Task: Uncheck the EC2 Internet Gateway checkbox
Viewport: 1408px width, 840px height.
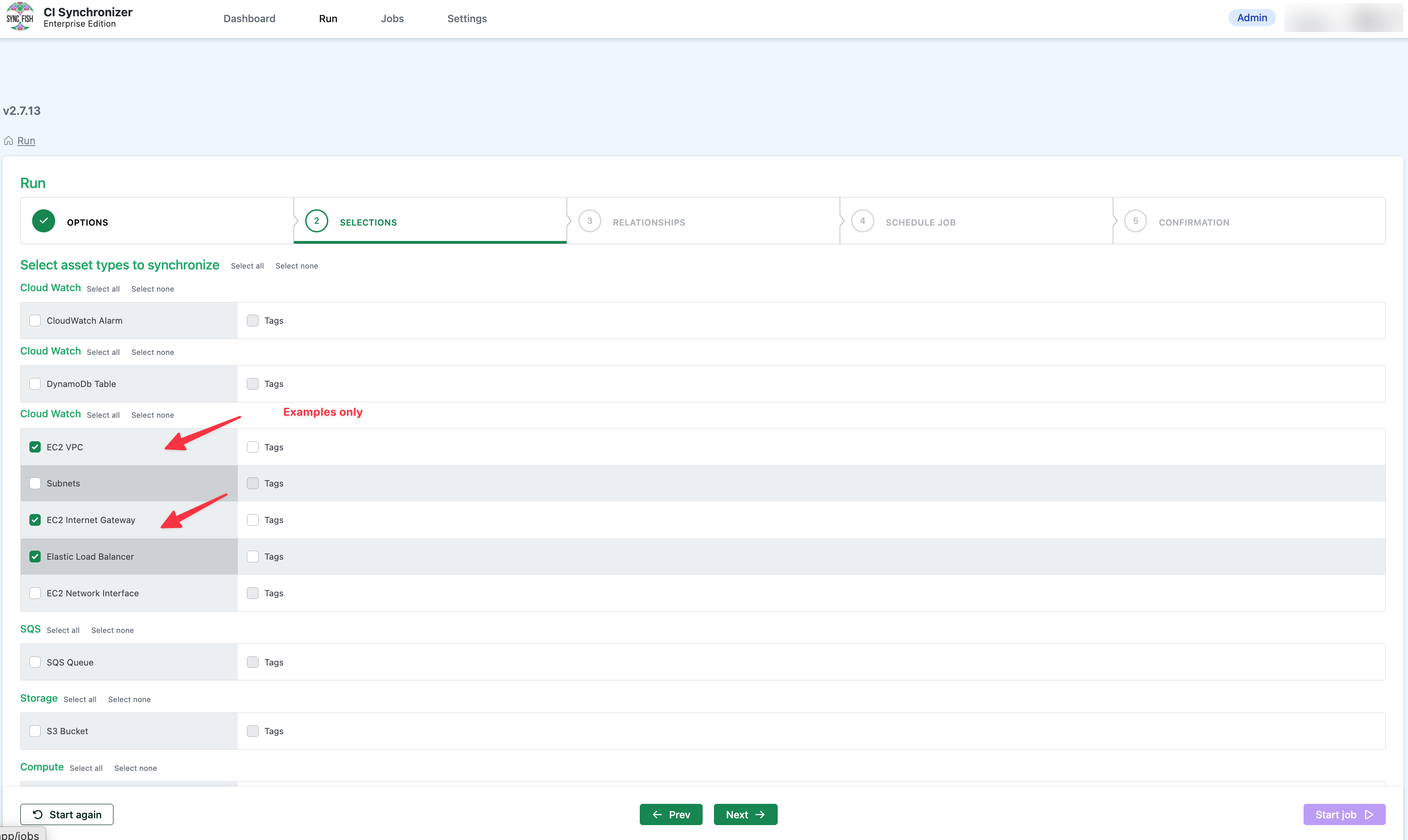Action: point(35,520)
